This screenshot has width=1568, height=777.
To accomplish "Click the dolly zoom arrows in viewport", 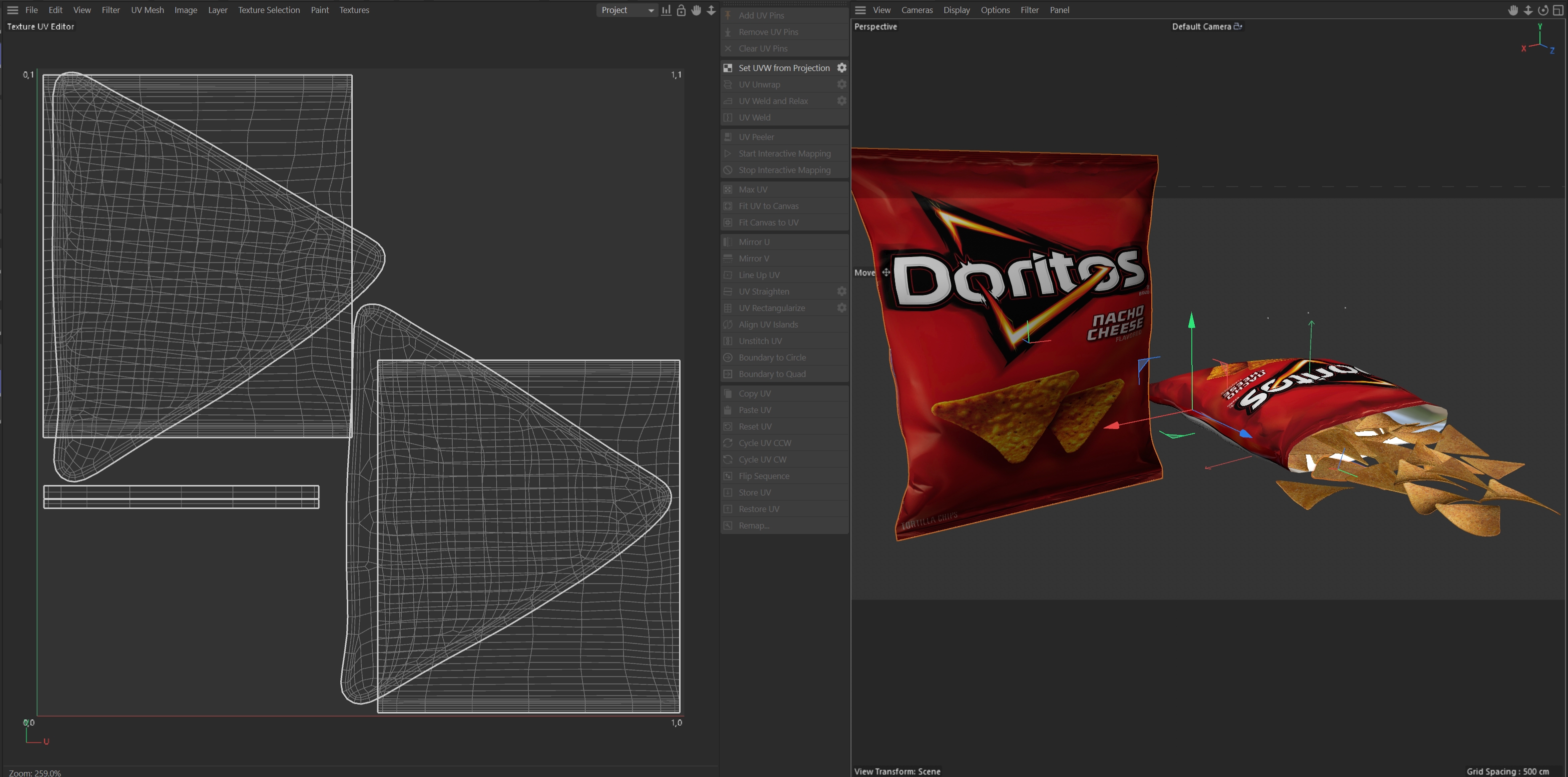I will [1529, 10].
